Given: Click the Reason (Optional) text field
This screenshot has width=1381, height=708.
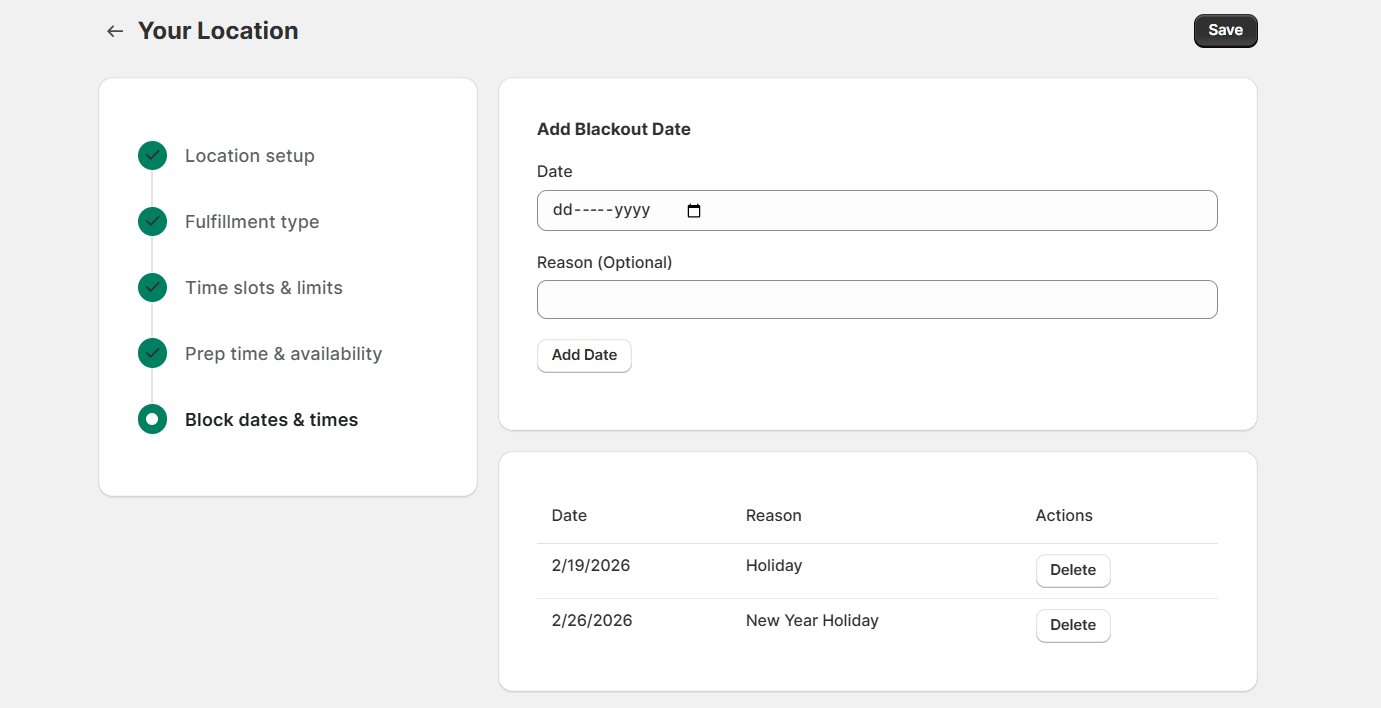Looking at the screenshot, I should point(876,300).
